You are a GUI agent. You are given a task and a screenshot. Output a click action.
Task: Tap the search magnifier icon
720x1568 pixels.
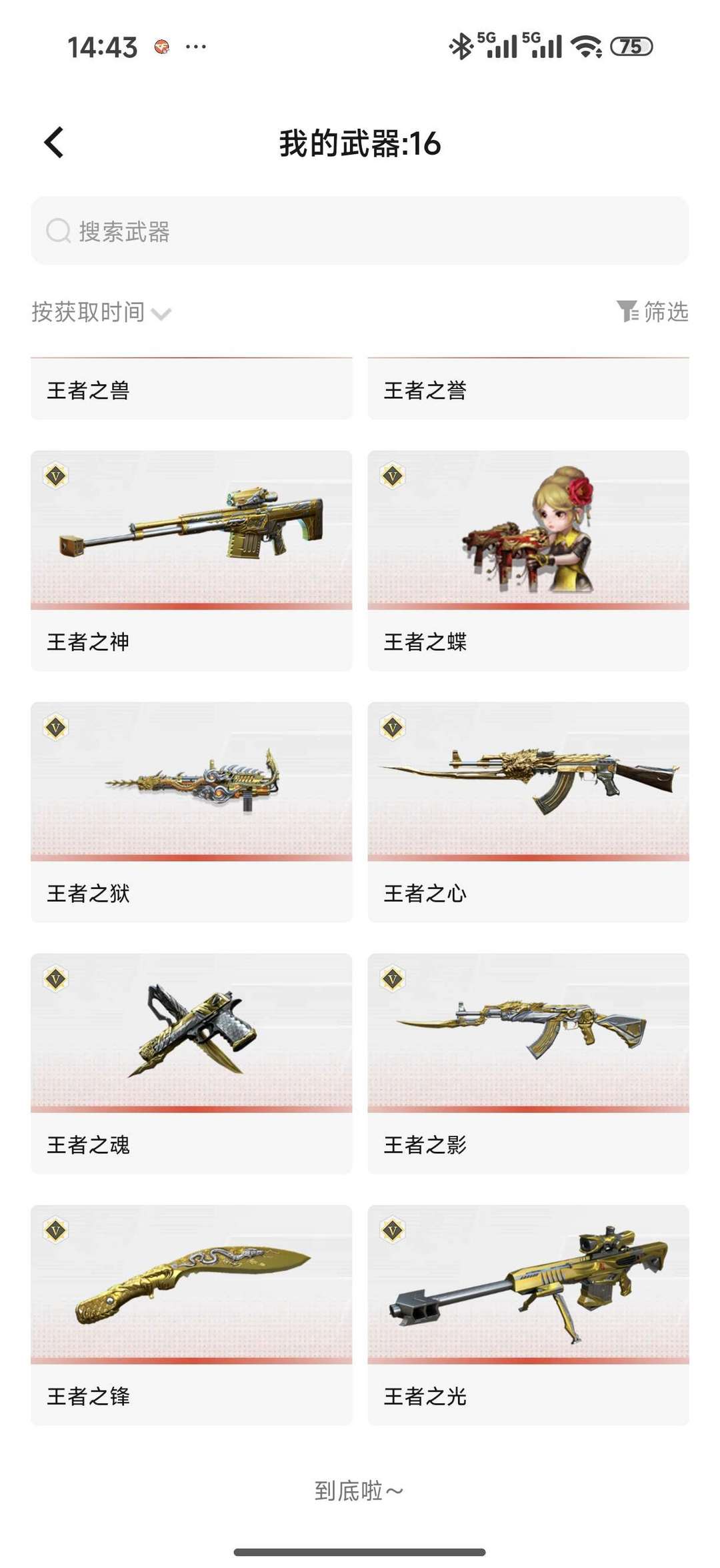coord(58,231)
